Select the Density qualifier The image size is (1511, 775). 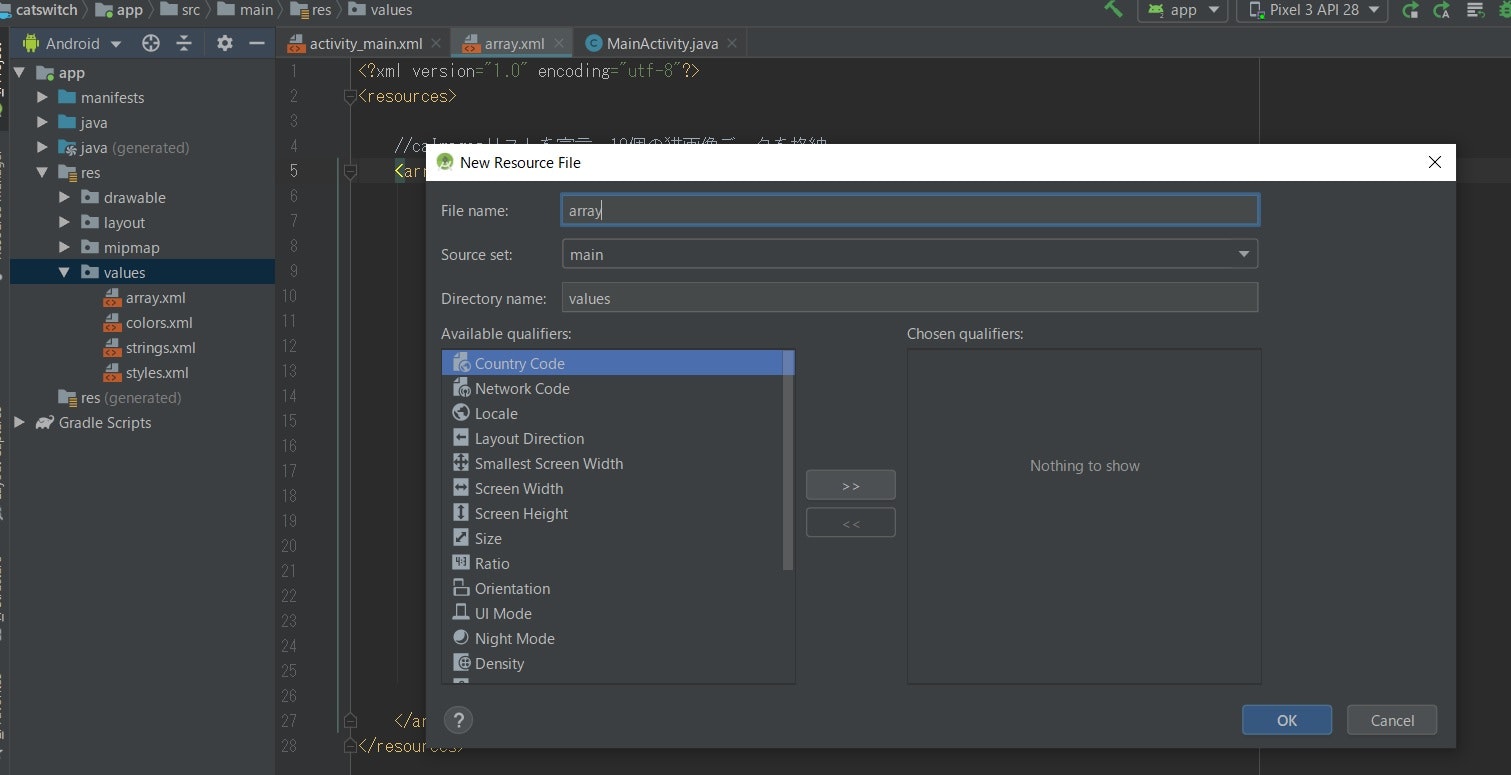[x=613, y=663]
